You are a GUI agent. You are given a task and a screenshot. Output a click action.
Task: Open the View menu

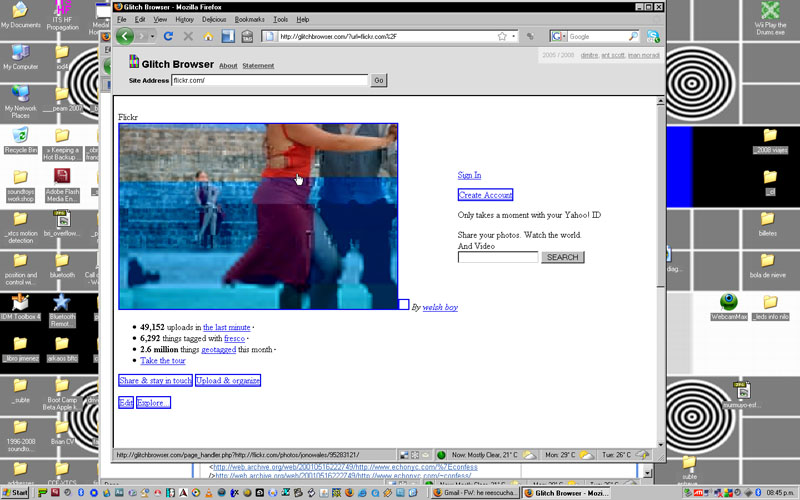pos(160,19)
